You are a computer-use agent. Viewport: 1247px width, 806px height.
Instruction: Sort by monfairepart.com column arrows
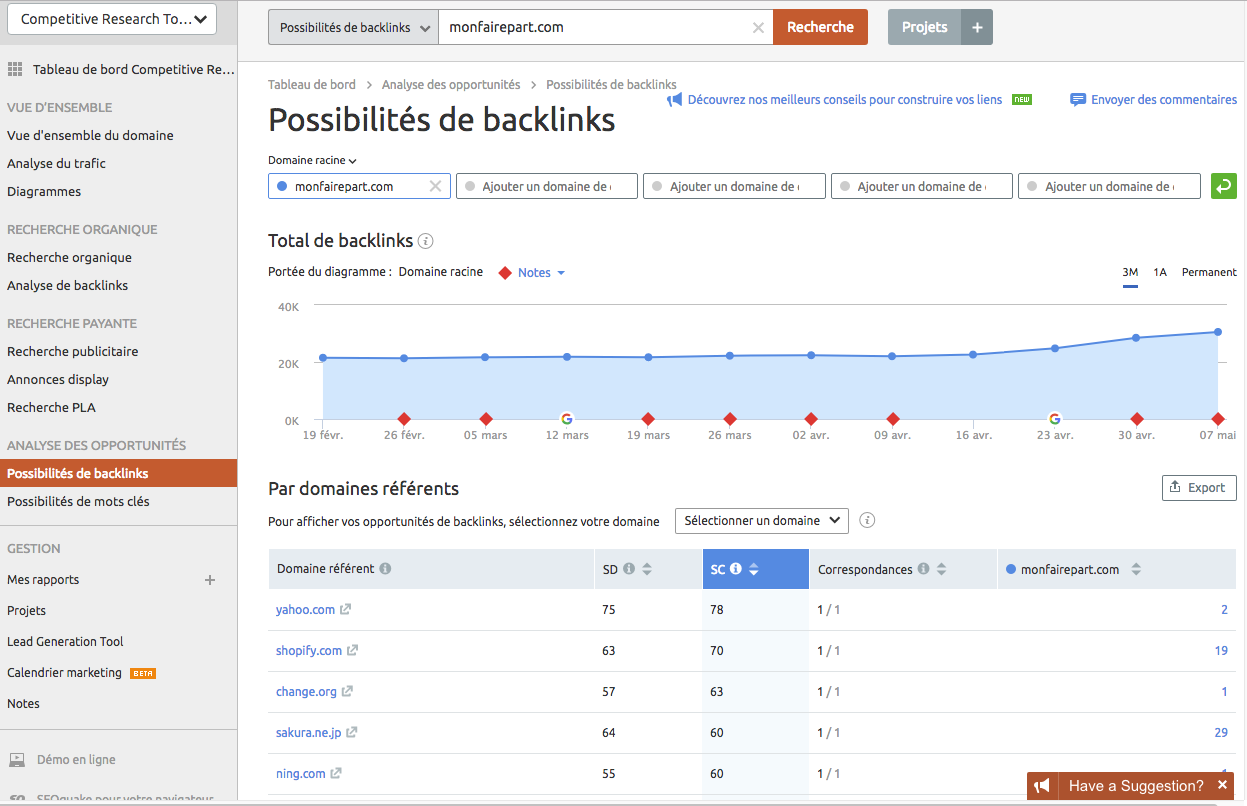pyautogui.click(x=1136, y=569)
